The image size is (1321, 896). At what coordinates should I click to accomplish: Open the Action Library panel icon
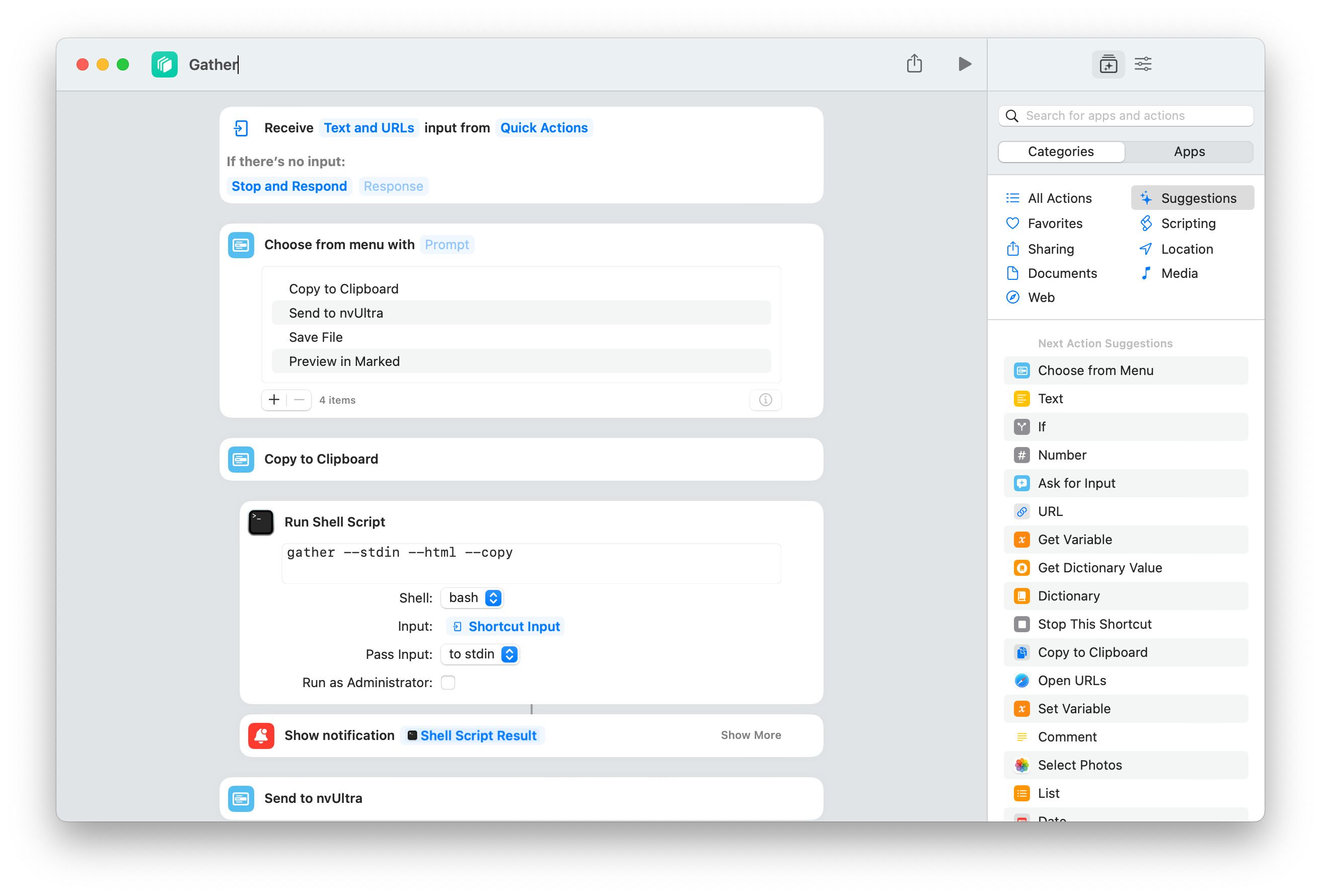(x=1107, y=64)
